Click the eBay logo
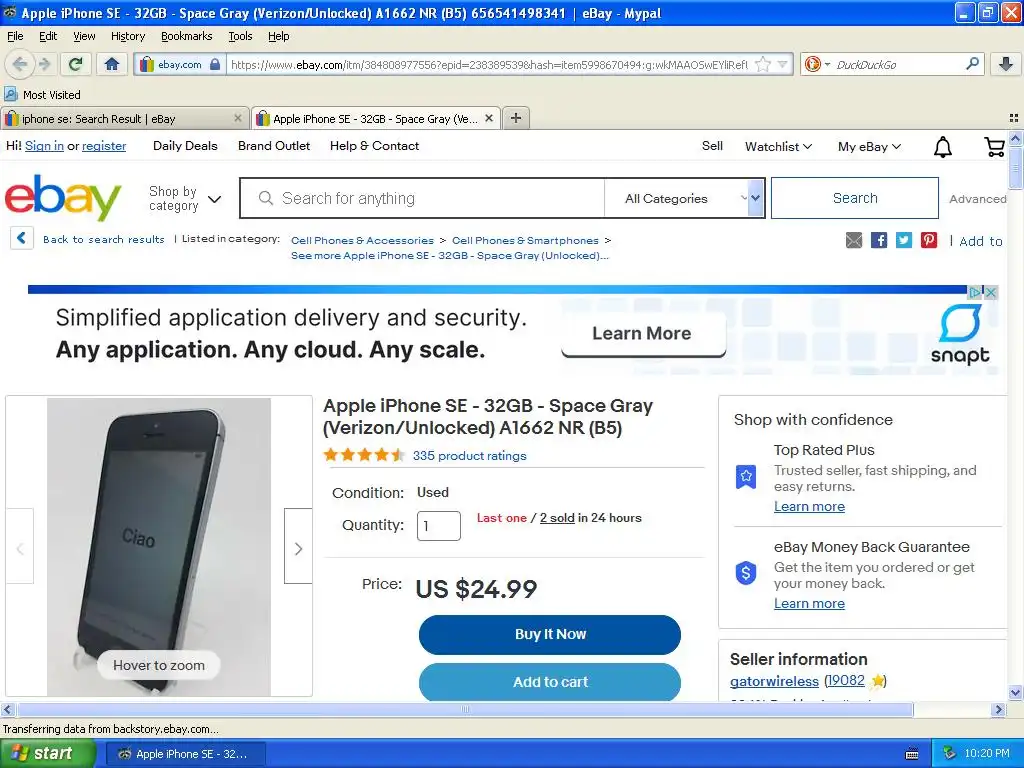 (x=63, y=197)
